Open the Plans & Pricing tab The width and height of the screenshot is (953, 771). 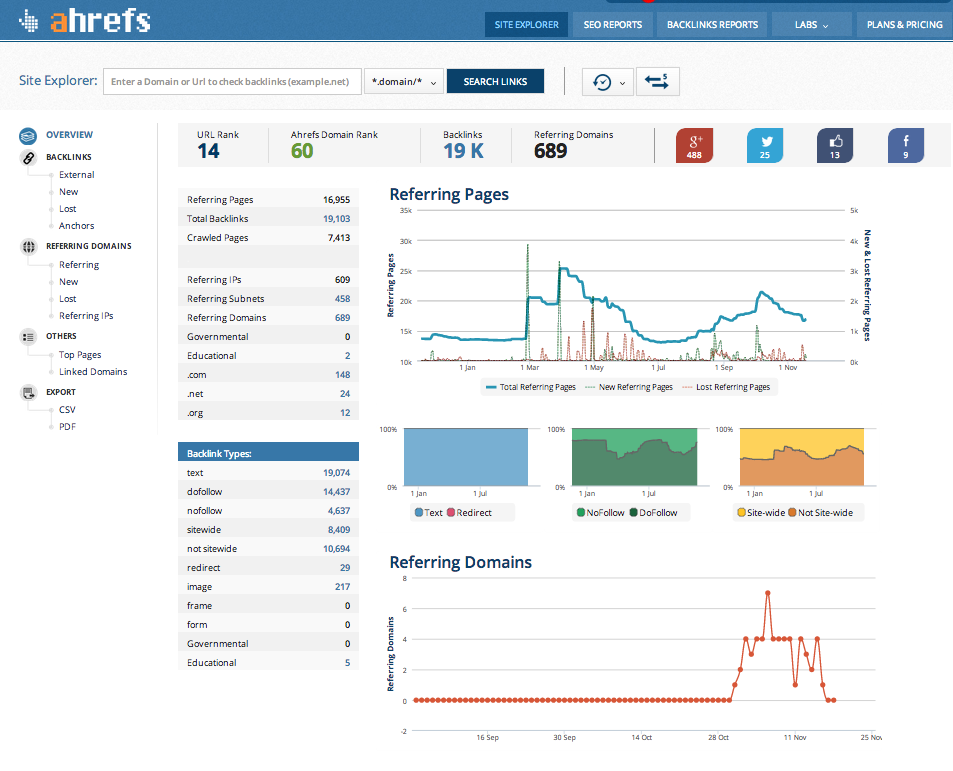pyautogui.click(x=904, y=25)
